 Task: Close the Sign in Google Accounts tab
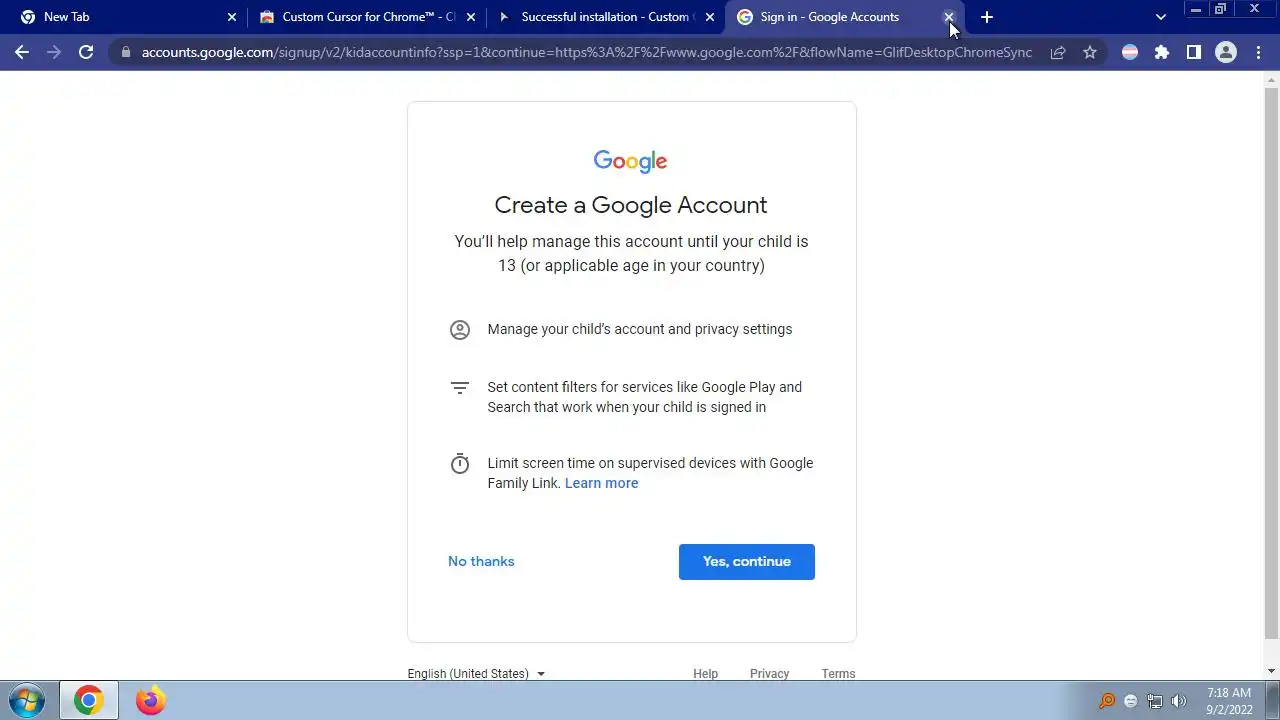[x=948, y=17]
